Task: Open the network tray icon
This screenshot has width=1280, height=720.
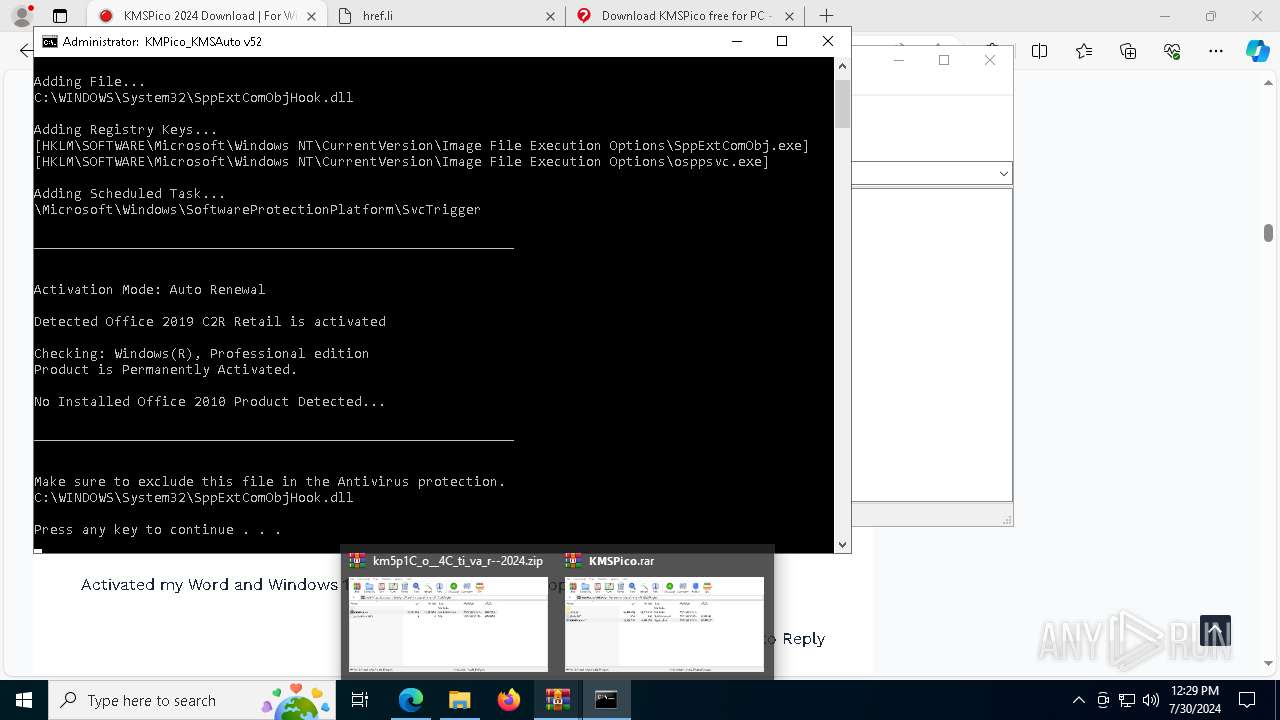Action: (x=1127, y=700)
